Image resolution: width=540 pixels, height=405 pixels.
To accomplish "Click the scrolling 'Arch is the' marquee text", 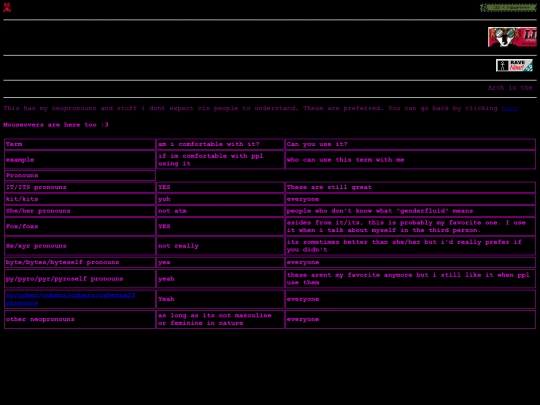I will 510,88.
